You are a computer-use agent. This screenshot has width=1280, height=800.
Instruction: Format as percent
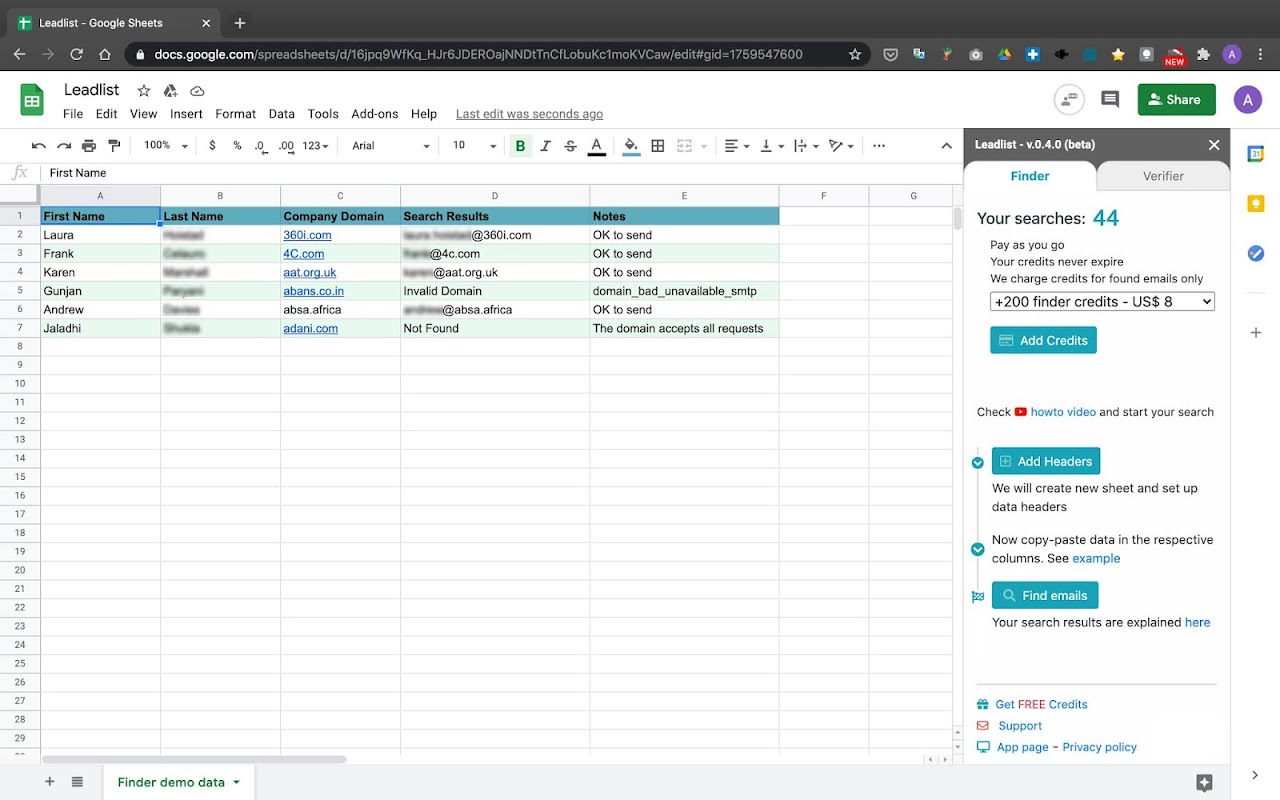(237, 146)
